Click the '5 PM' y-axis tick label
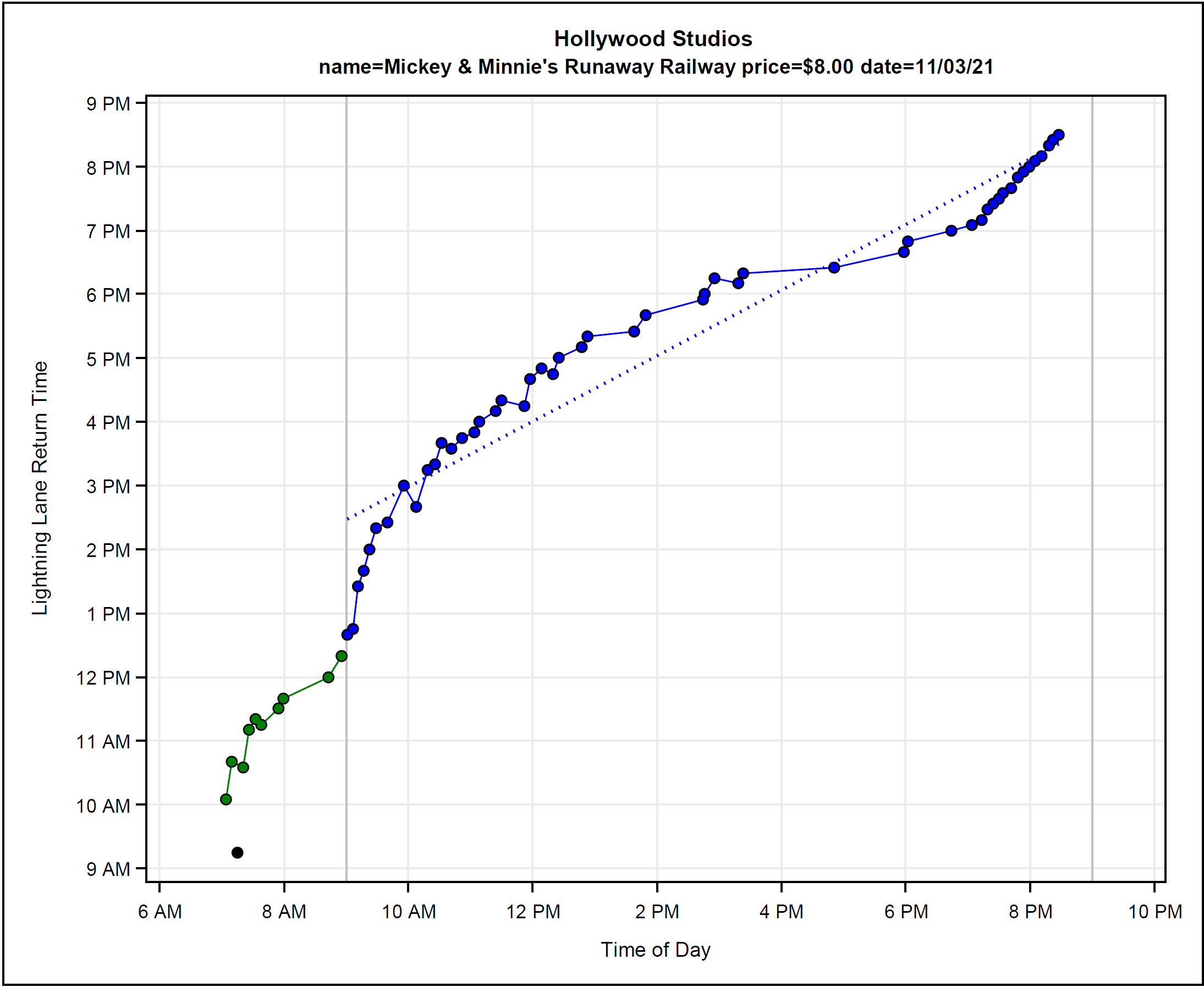1204x987 pixels. 108,359
